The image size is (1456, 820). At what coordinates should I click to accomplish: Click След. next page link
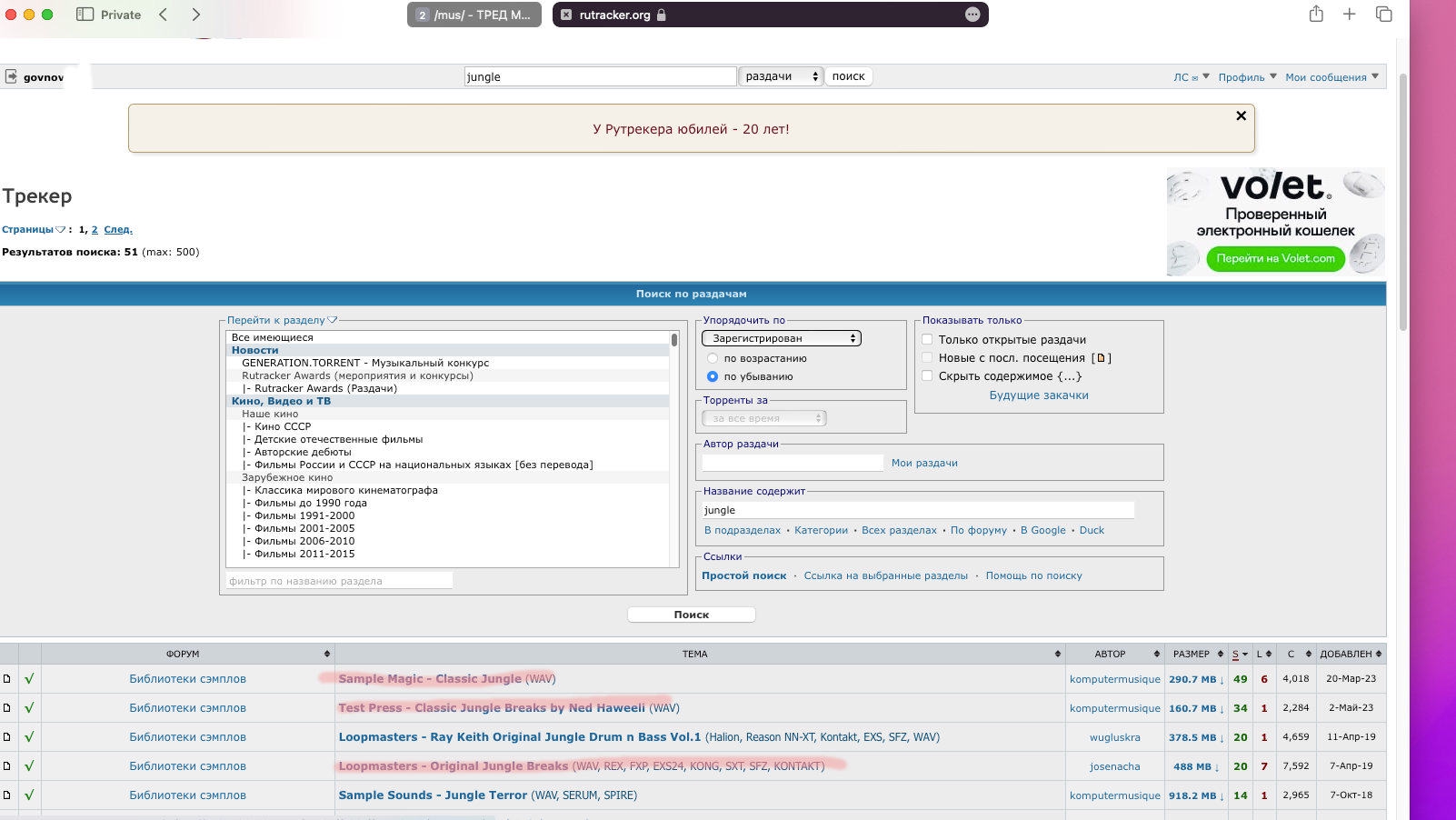(x=118, y=229)
